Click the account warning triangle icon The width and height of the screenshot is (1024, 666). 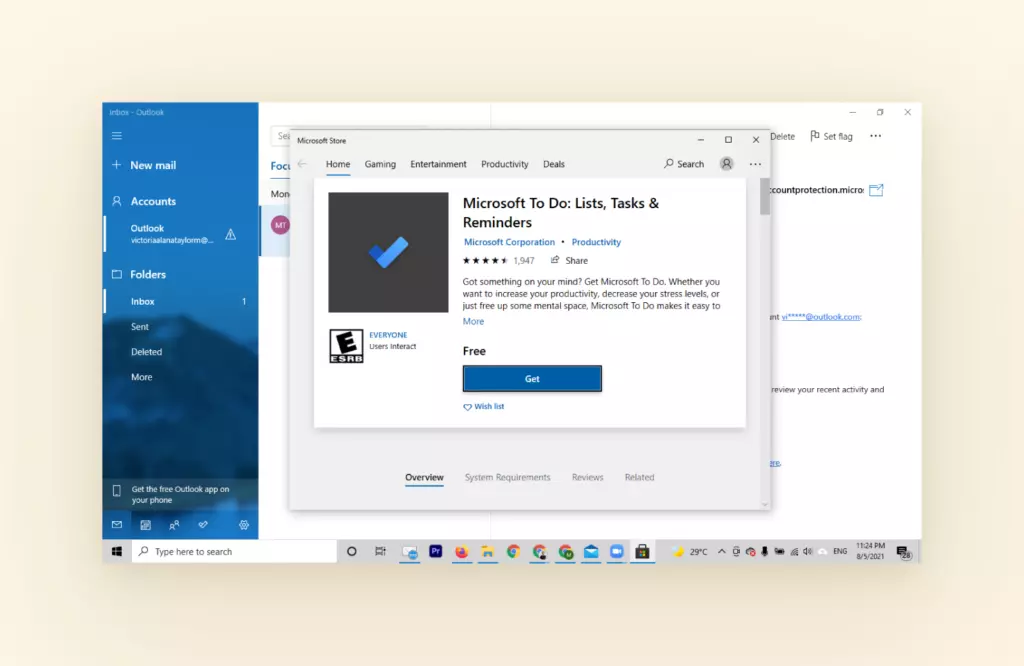[x=231, y=234]
